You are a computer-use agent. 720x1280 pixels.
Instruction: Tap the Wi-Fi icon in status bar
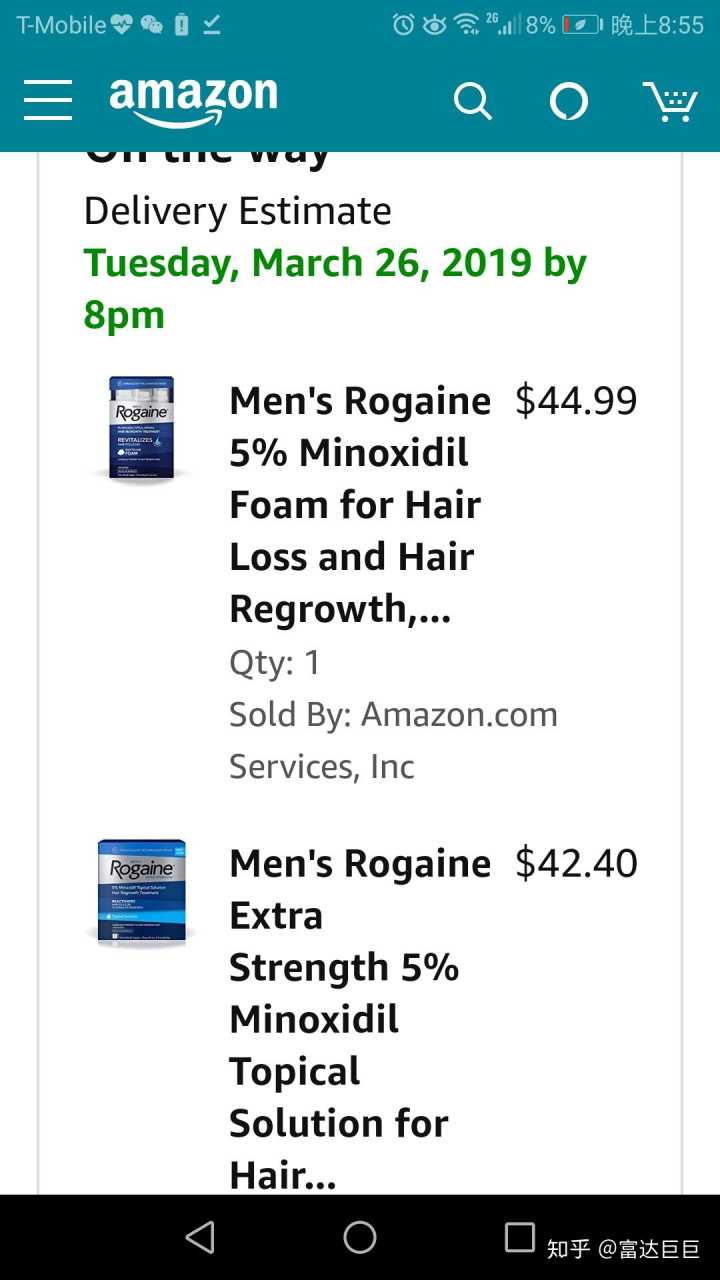(466, 25)
